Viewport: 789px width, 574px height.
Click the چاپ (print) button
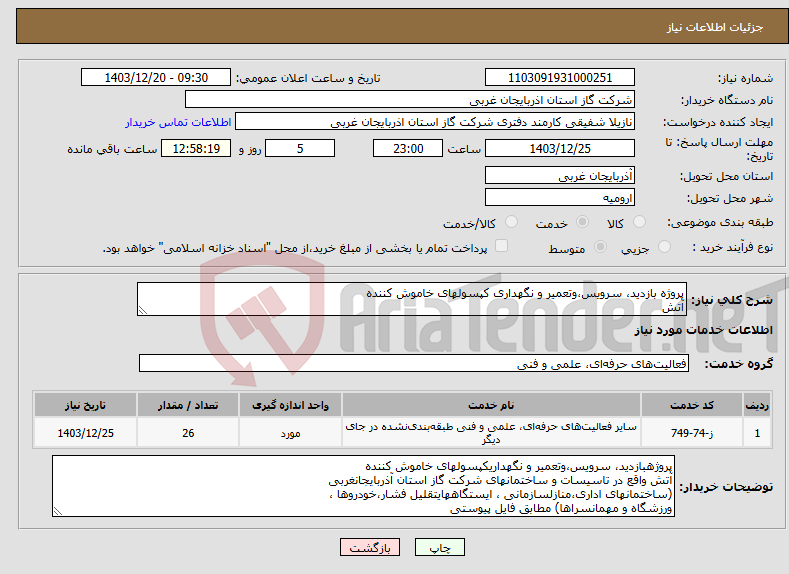439,547
